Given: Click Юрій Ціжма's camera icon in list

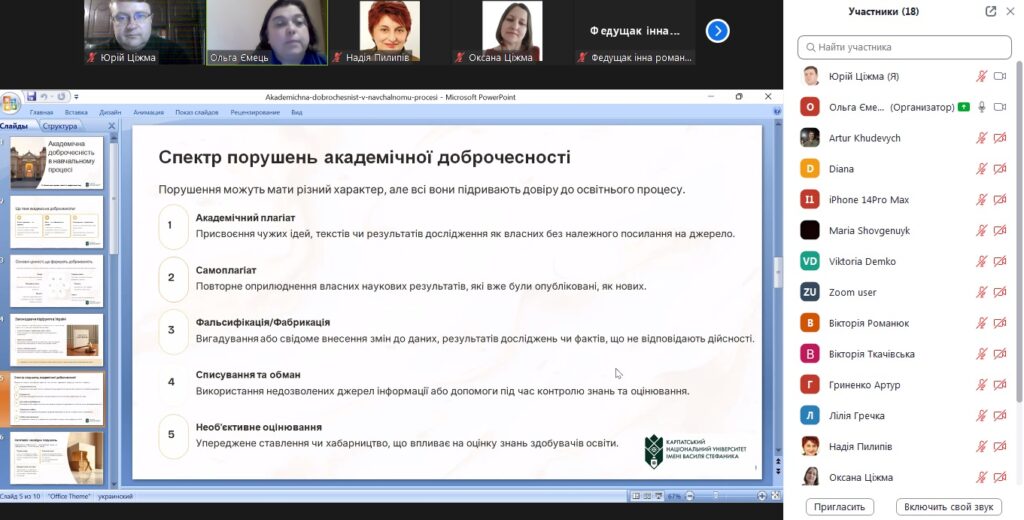Looking at the screenshot, I should tap(1000, 76).
